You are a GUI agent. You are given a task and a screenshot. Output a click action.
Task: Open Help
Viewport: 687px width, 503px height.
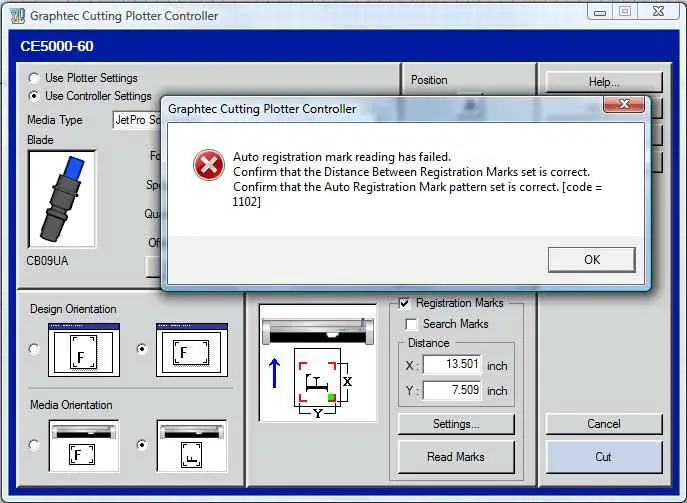pyautogui.click(x=604, y=82)
